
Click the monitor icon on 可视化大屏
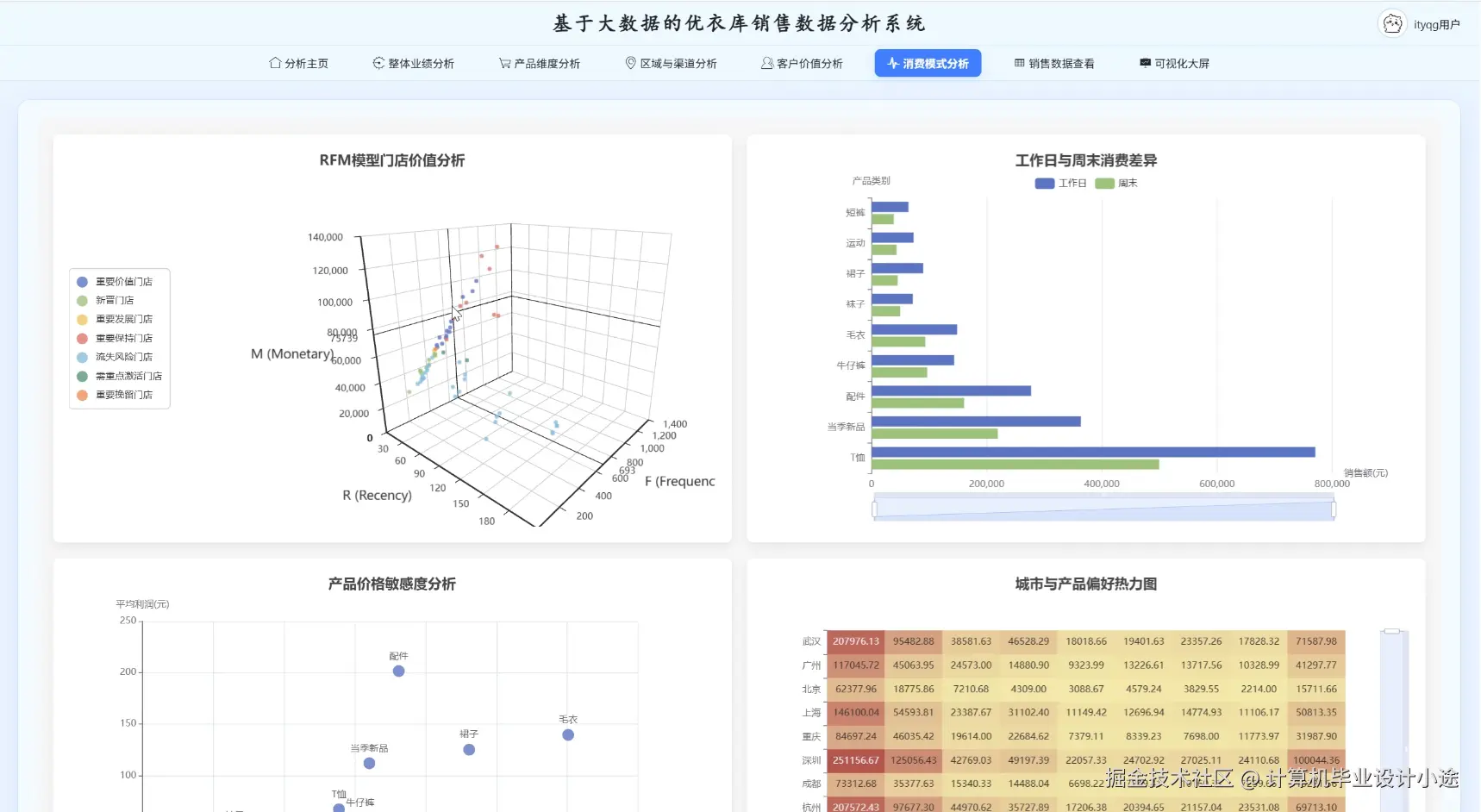click(1144, 62)
